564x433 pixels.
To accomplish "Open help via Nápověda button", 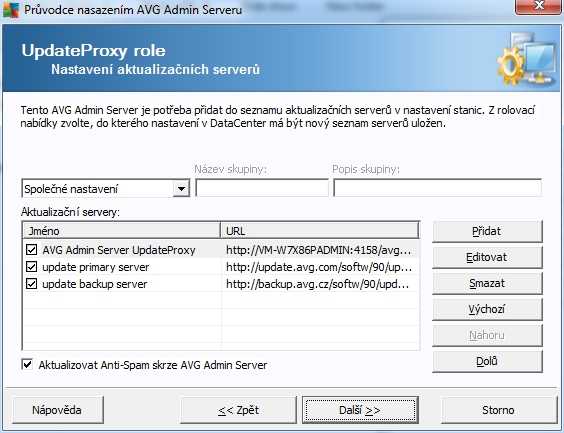I will pos(58,410).
